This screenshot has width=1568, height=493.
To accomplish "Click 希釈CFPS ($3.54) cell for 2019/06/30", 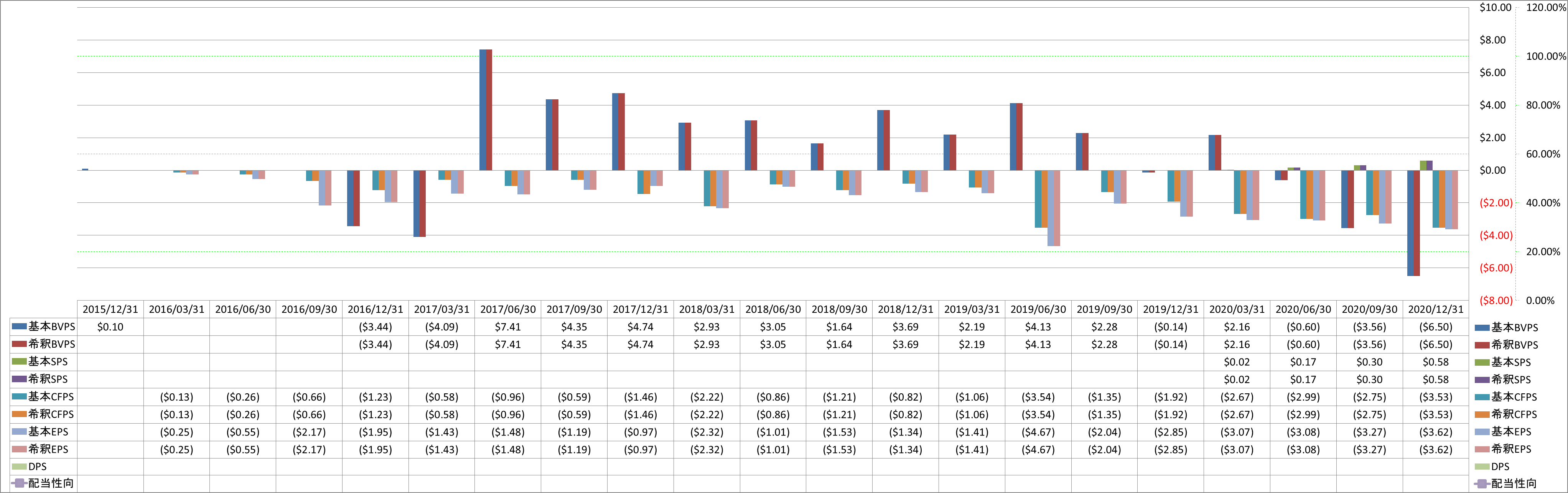I will [x=1038, y=414].
